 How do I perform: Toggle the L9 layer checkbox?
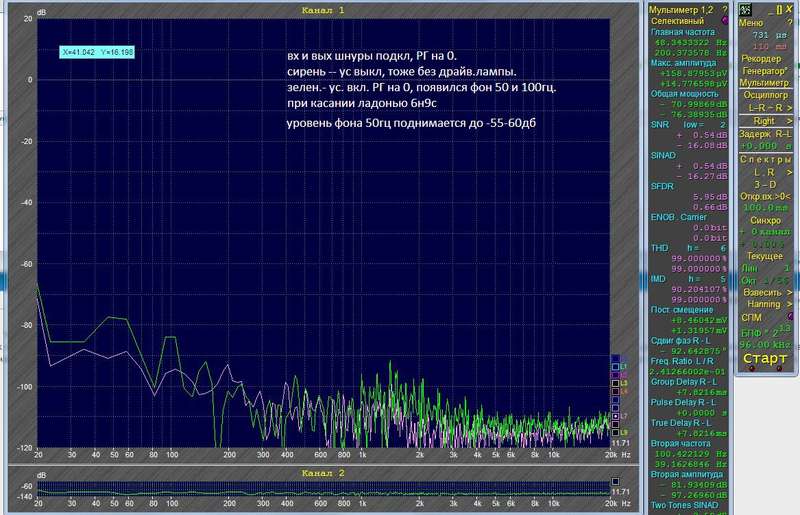pyautogui.click(x=615, y=432)
